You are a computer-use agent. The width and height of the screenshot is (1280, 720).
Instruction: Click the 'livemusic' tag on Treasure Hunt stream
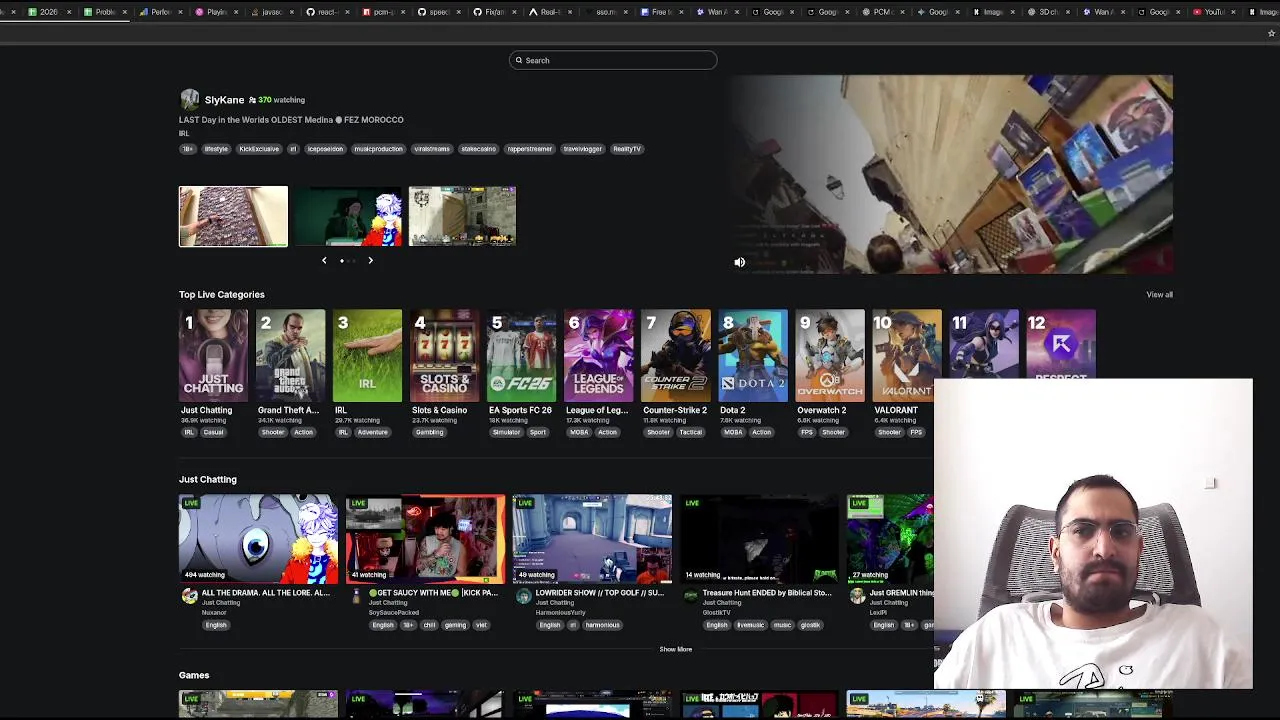750,625
